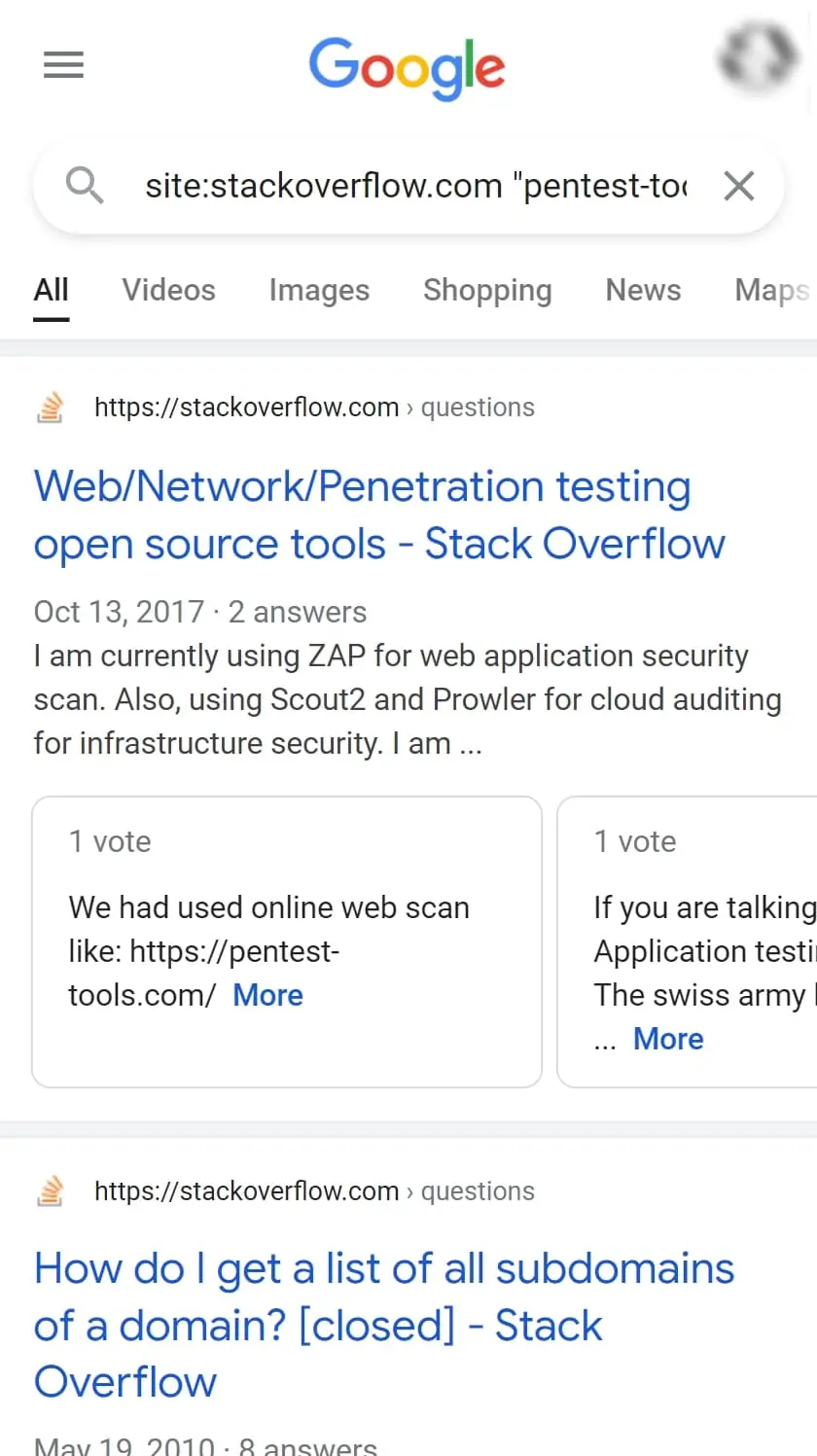Viewport: 817px width, 1456px height.
Task: Switch to the Images tab
Action: coord(319,290)
